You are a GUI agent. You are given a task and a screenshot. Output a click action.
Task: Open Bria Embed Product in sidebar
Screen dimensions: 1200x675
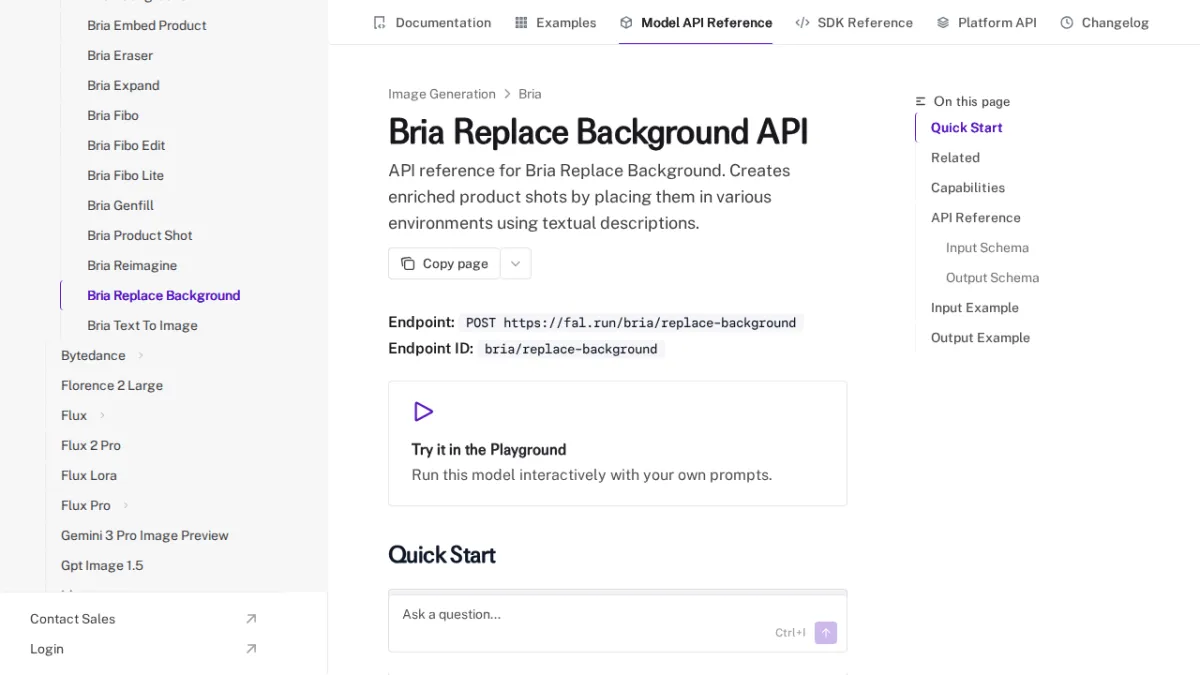[x=147, y=25]
